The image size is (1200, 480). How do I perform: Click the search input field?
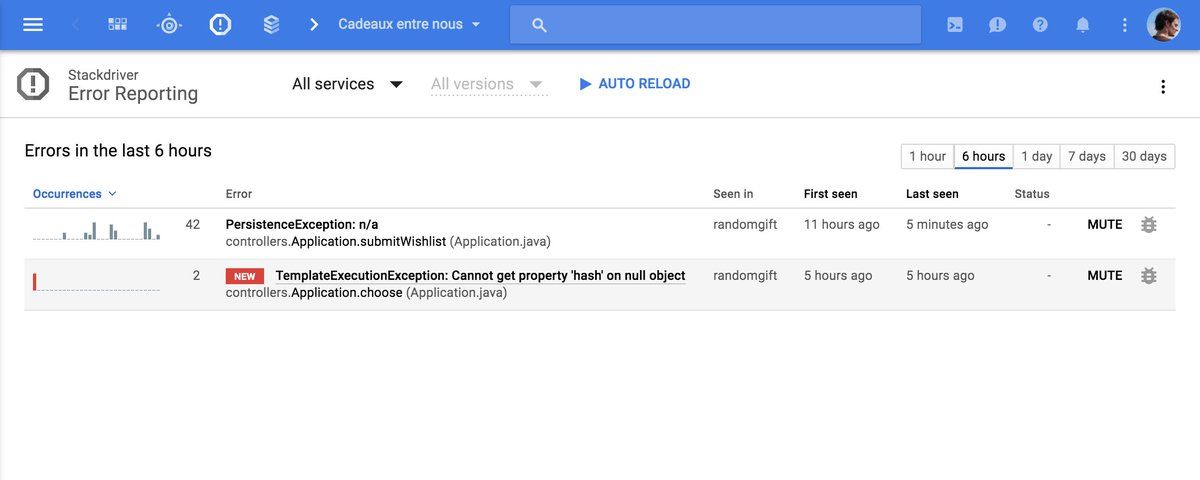coord(715,24)
